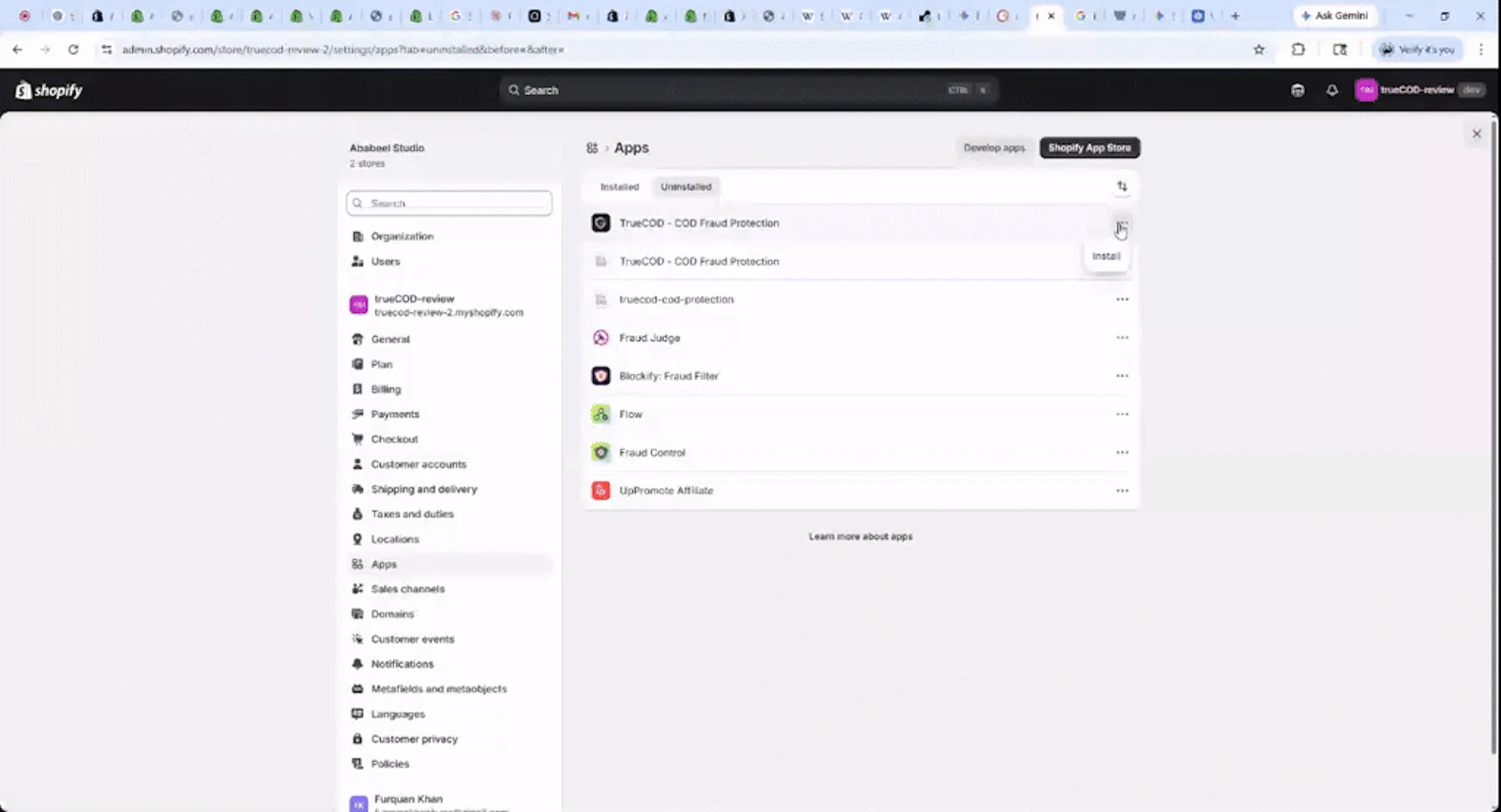Click the Verify it's you profile button
Screen dimensions: 1501x812
click(x=1418, y=50)
